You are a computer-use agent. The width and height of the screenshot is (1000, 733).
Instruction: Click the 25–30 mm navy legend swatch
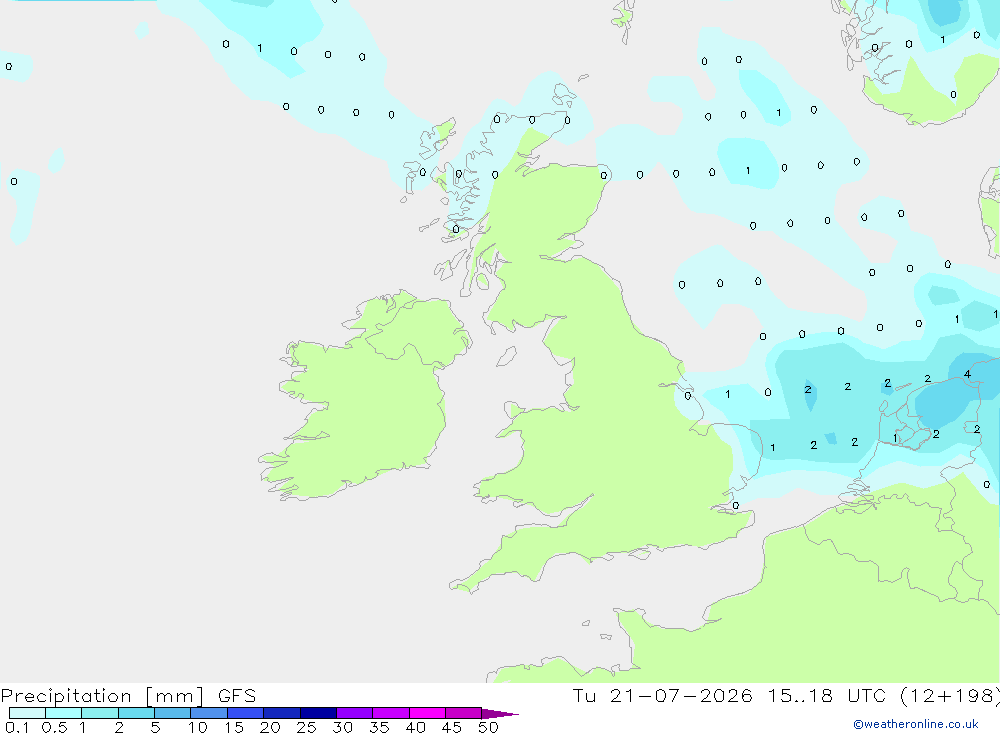pyautogui.click(x=318, y=713)
